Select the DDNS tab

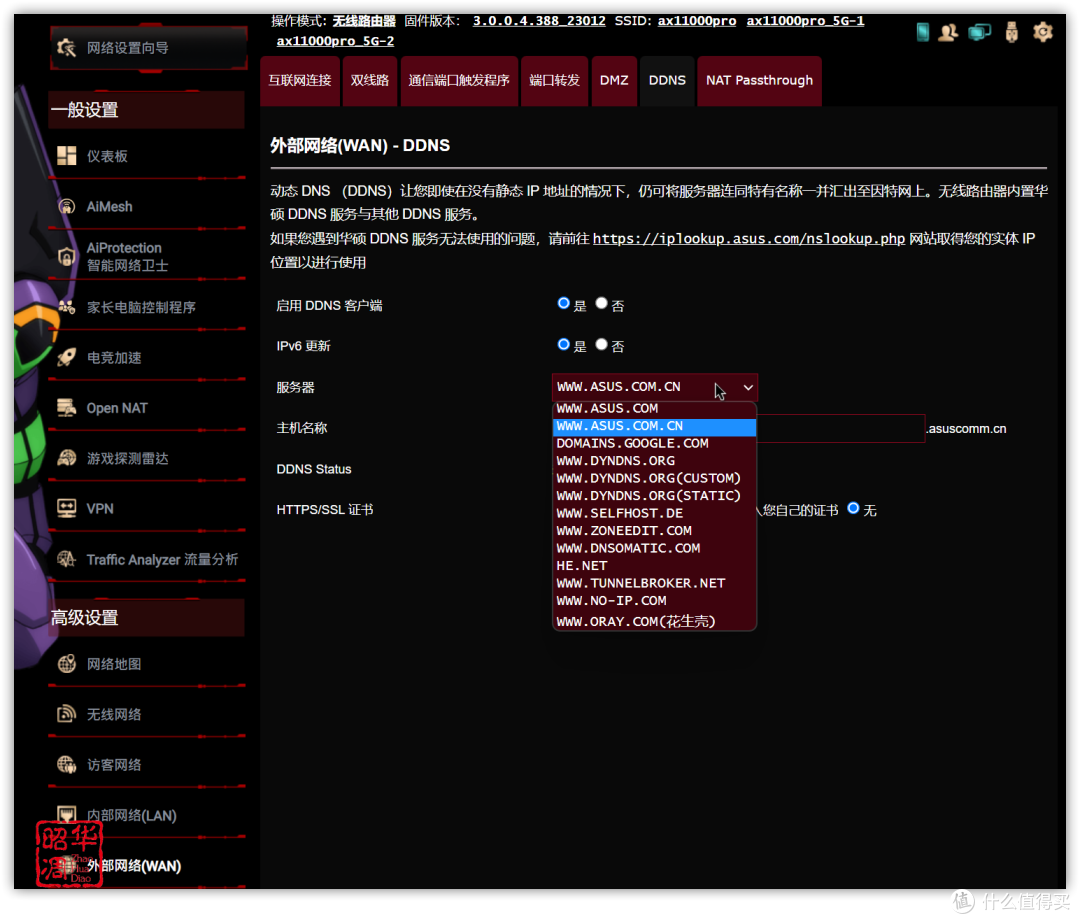coord(667,81)
